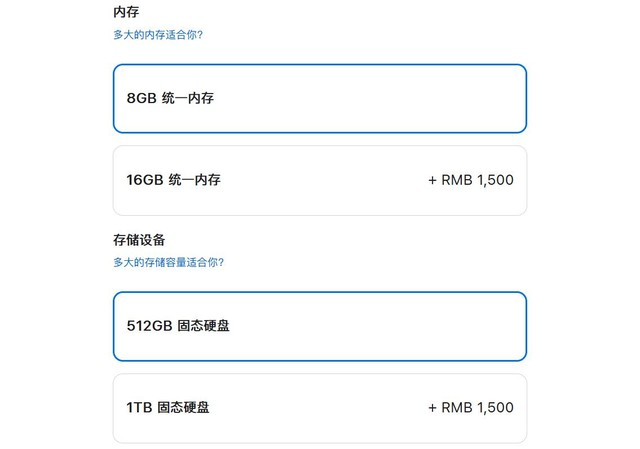The image size is (640, 449).
Task: Click the middle of the 16GB memory card
Action: (320, 181)
